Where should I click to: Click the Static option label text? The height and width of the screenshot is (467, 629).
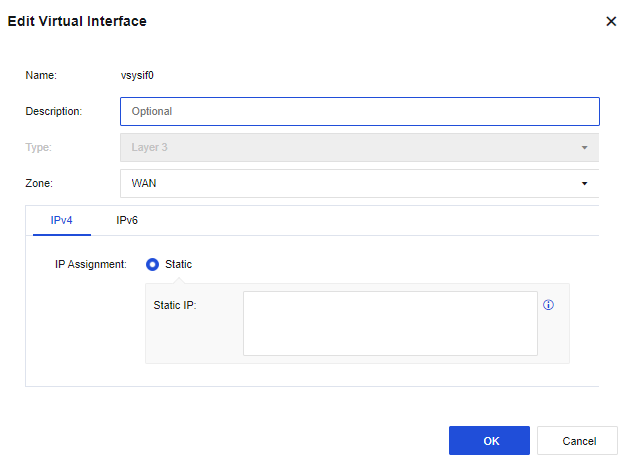(x=178, y=264)
